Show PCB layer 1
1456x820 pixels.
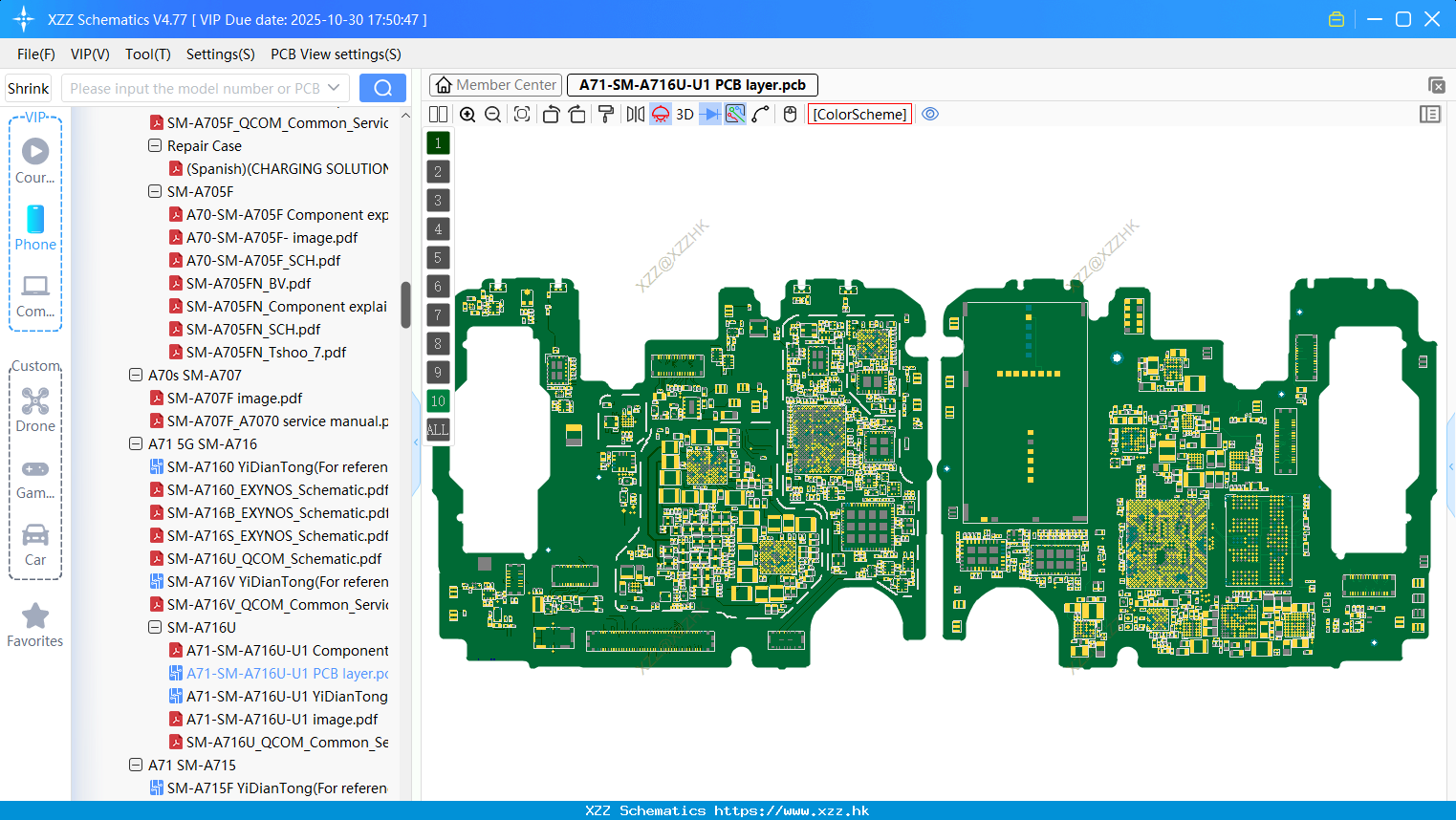[438, 143]
